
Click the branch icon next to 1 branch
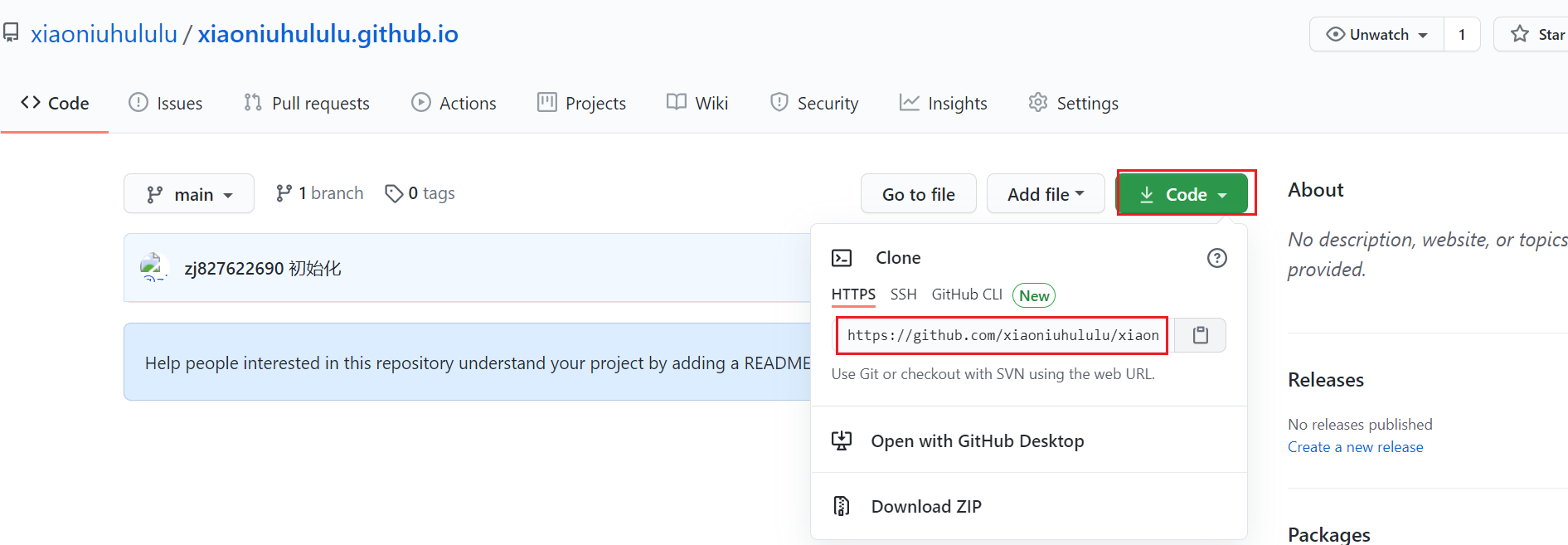coord(284,193)
